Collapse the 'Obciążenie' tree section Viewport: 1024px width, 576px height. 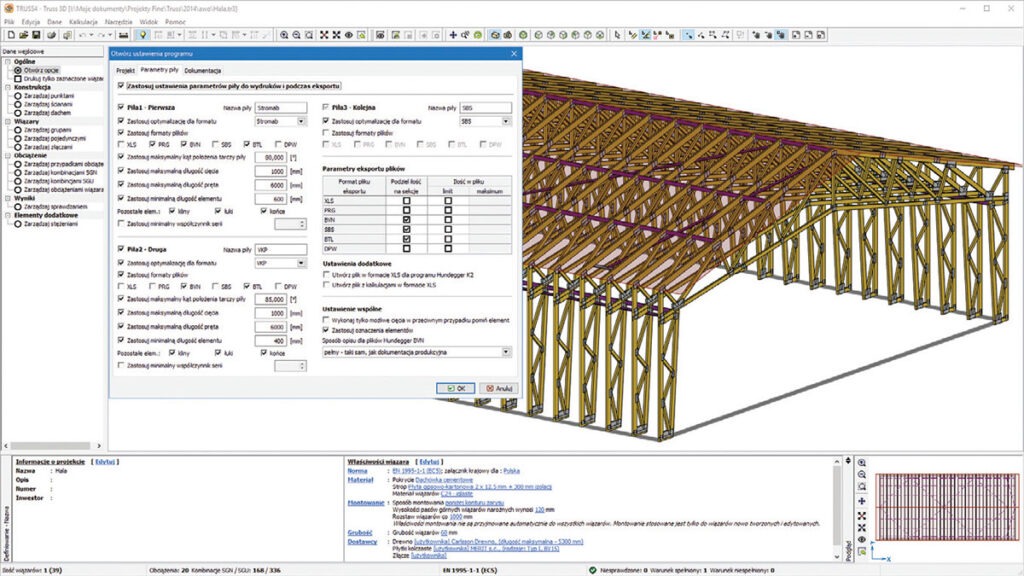8,155
